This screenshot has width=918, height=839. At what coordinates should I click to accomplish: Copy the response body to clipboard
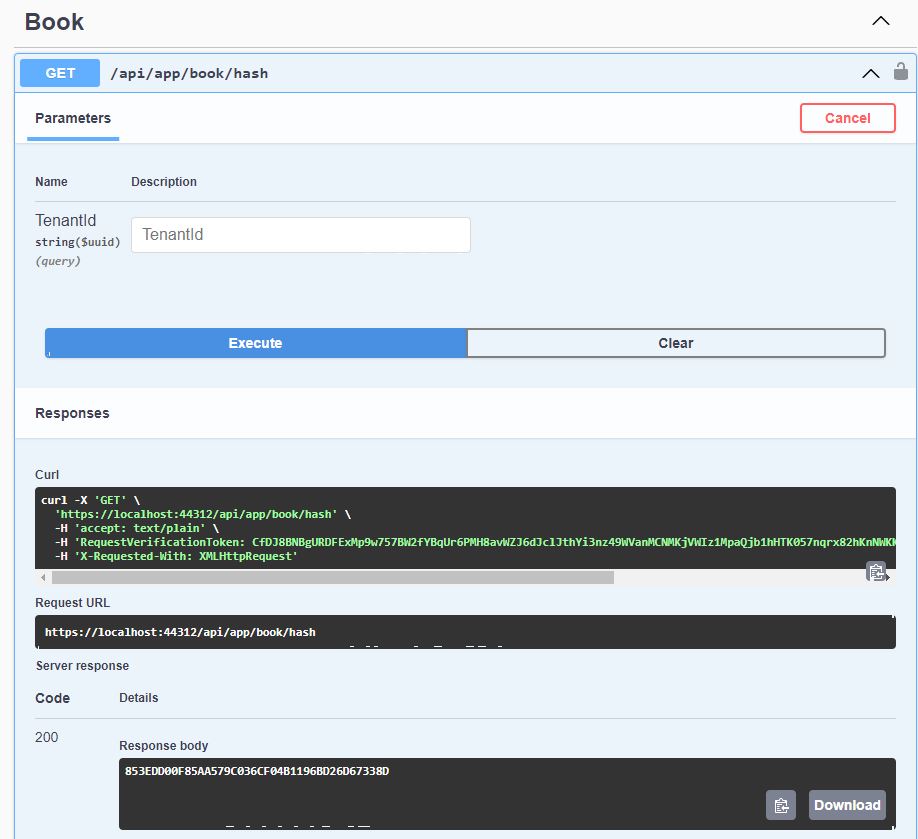781,806
